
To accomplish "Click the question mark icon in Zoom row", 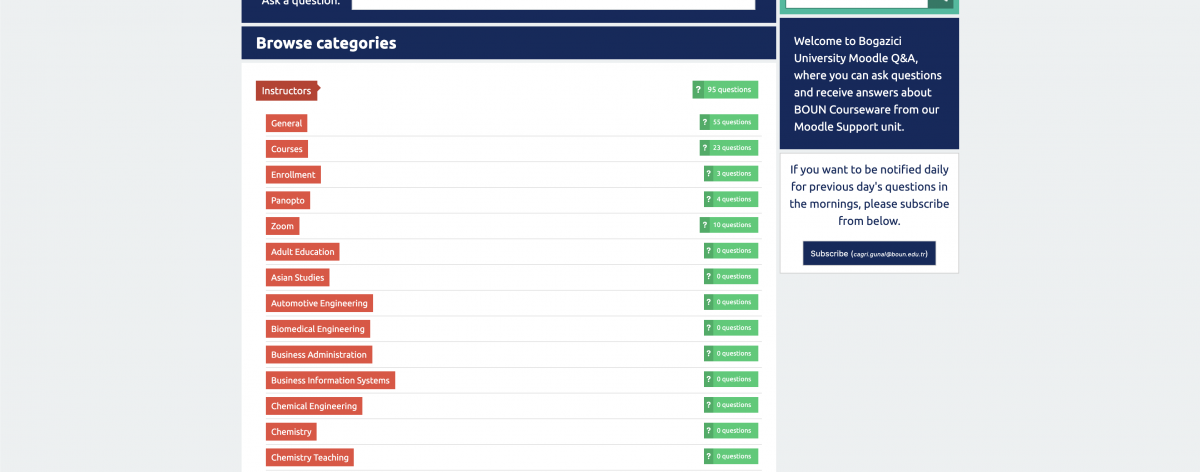I will click(x=704, y=225).
